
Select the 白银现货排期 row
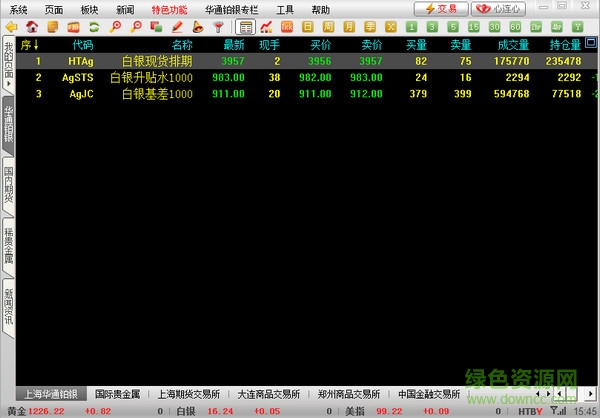coord(307,61)
